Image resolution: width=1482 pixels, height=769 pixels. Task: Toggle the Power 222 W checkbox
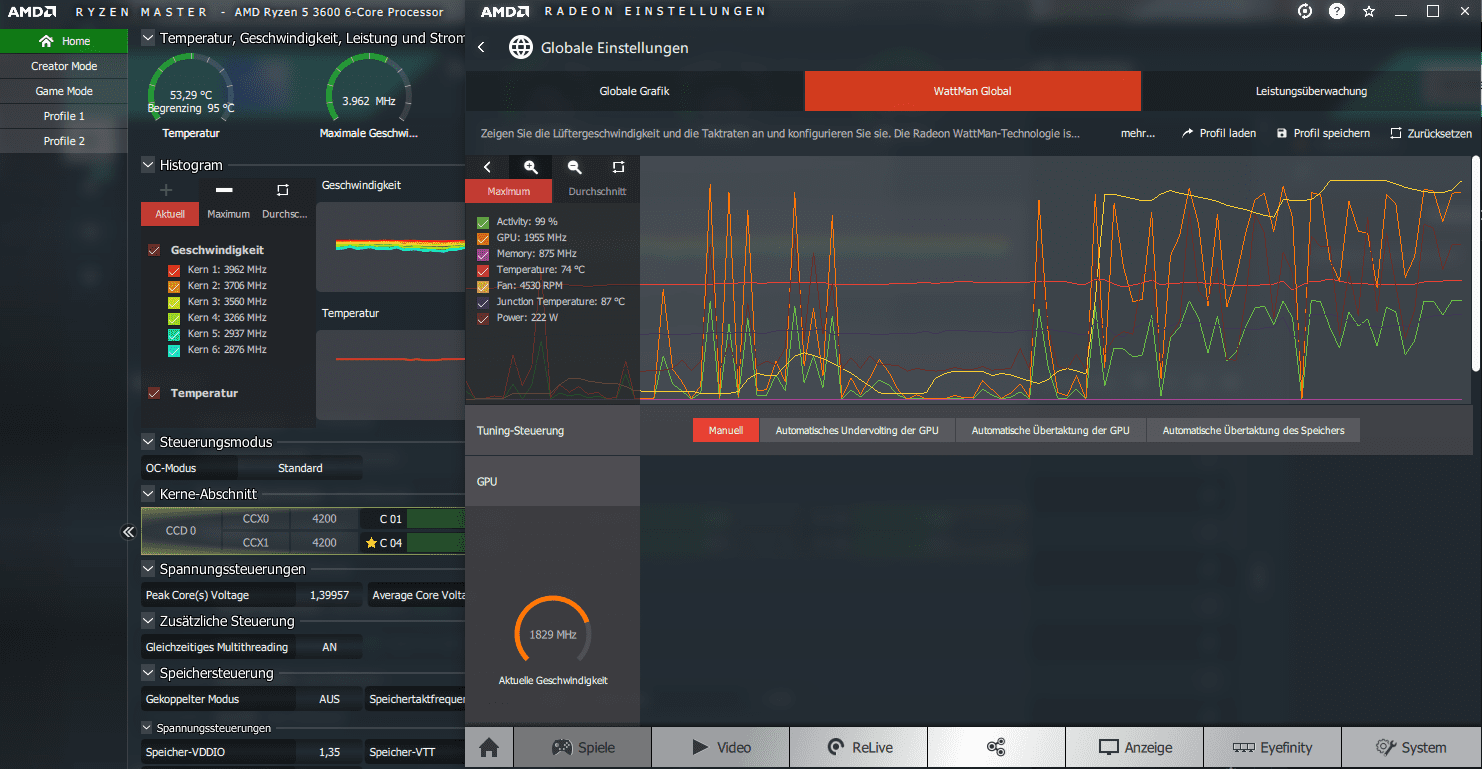(483, 318)
